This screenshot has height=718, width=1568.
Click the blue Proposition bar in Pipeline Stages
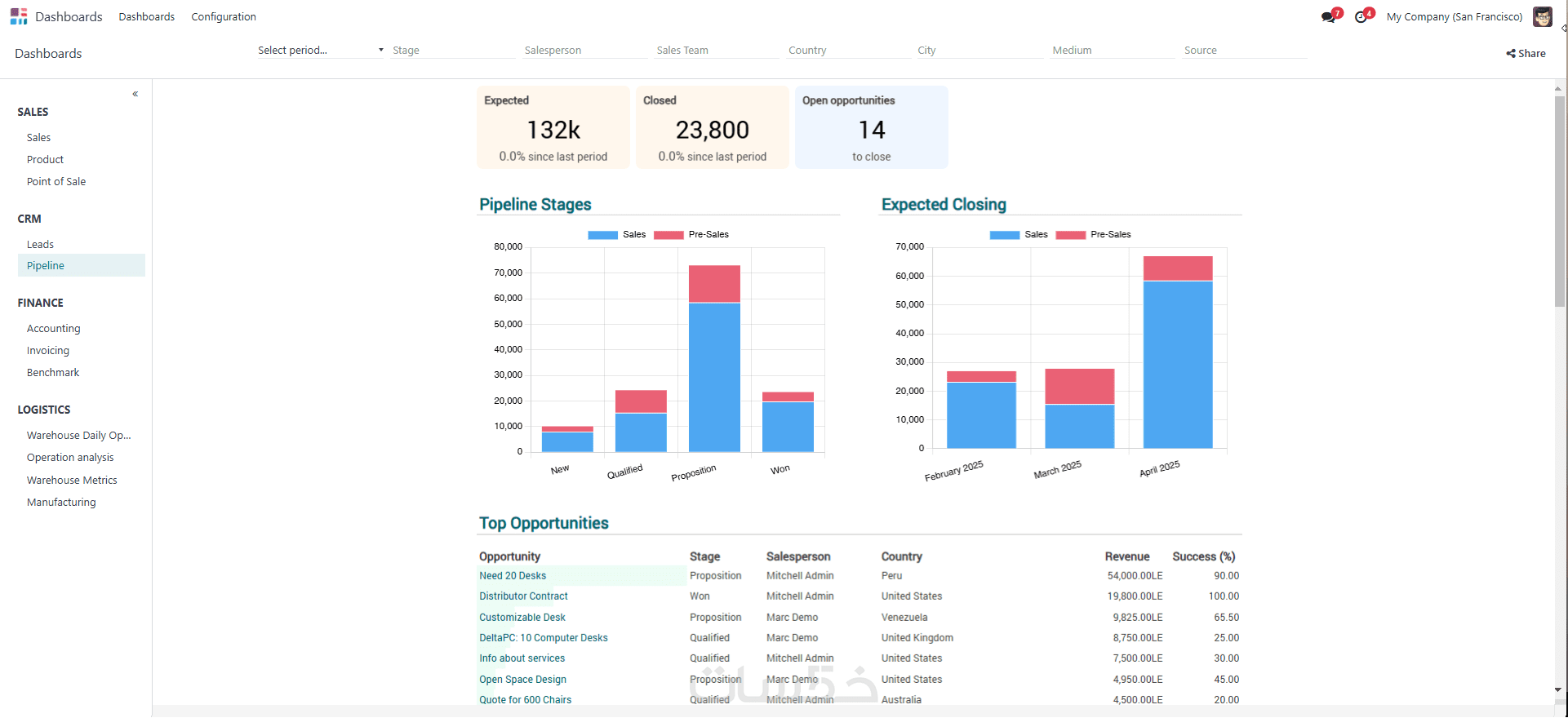point(714,377)
